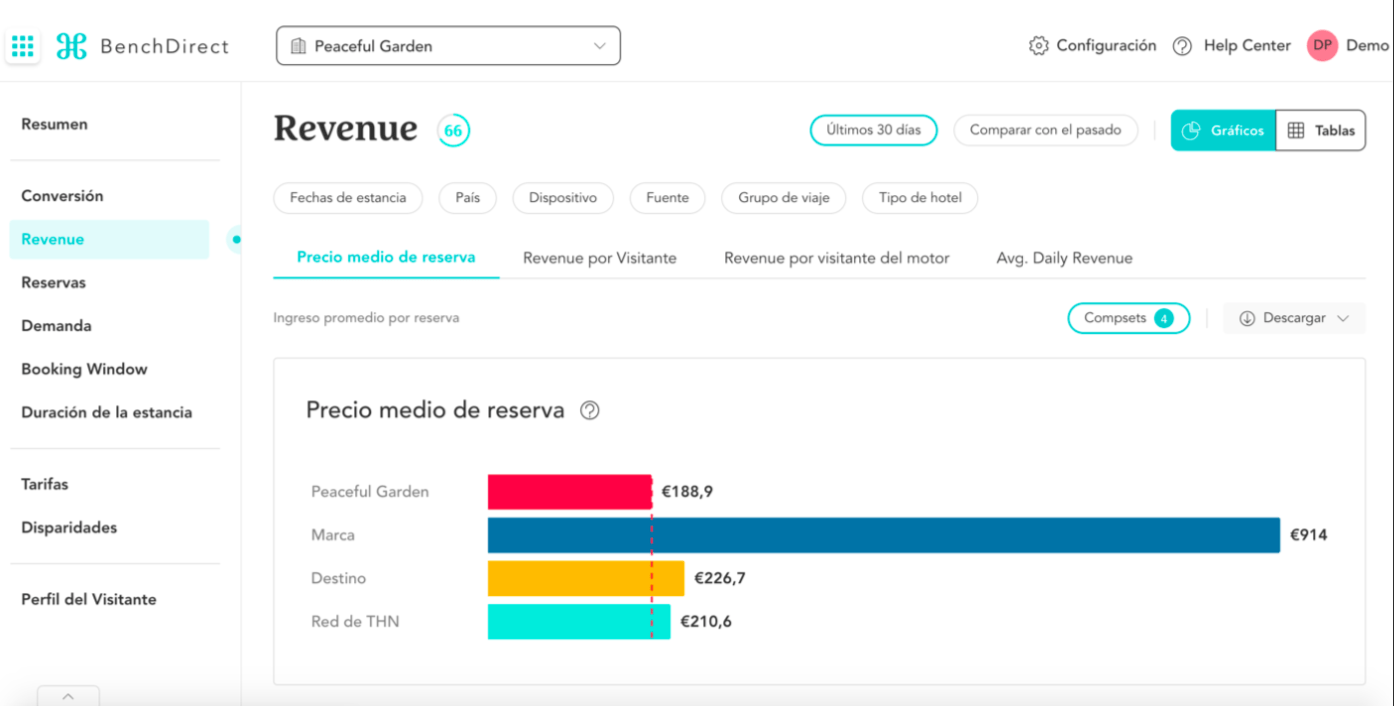The image size is (1394, 706).
Task: Toggle Comparar con el pasado
Action: [x=1046, y=130]
